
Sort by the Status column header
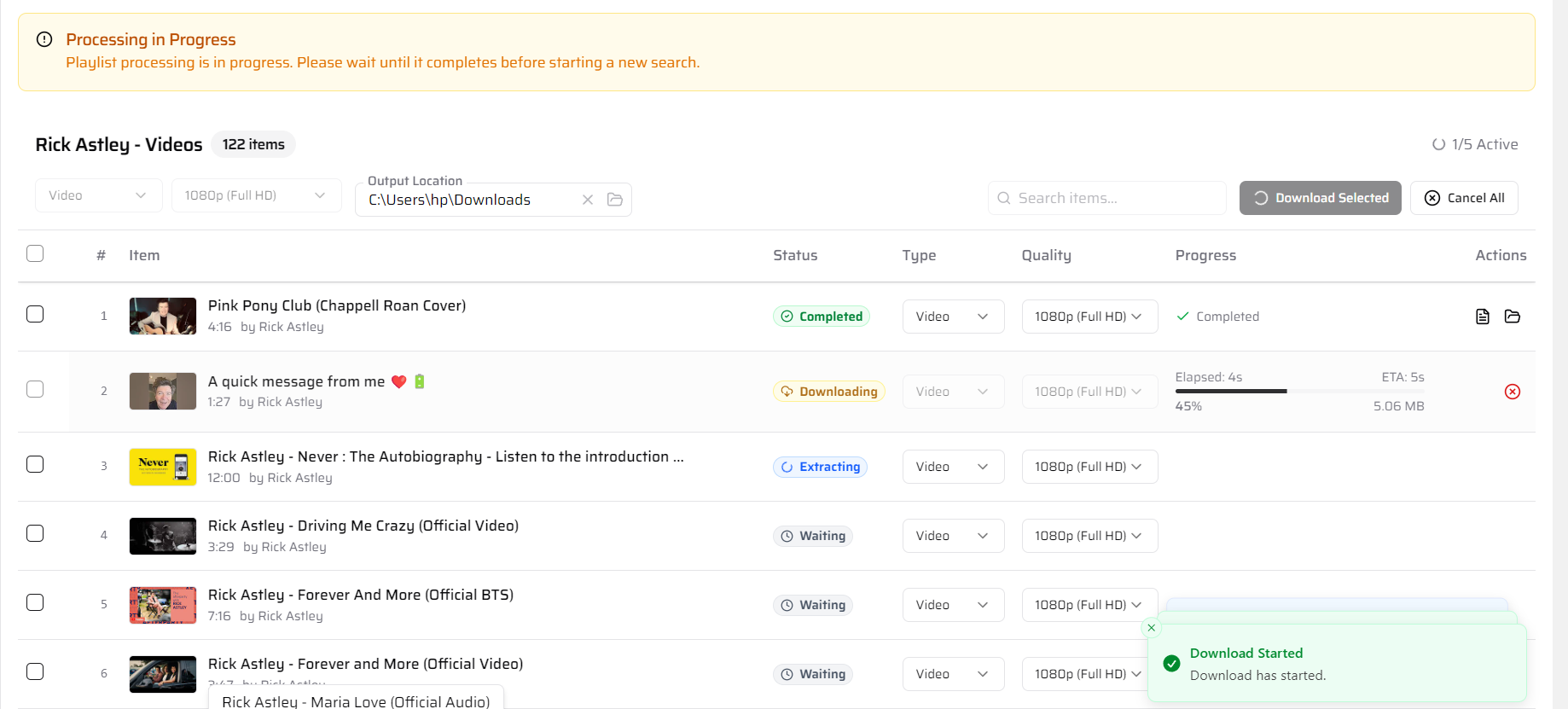pyautogui.click(x=794, y=255)
